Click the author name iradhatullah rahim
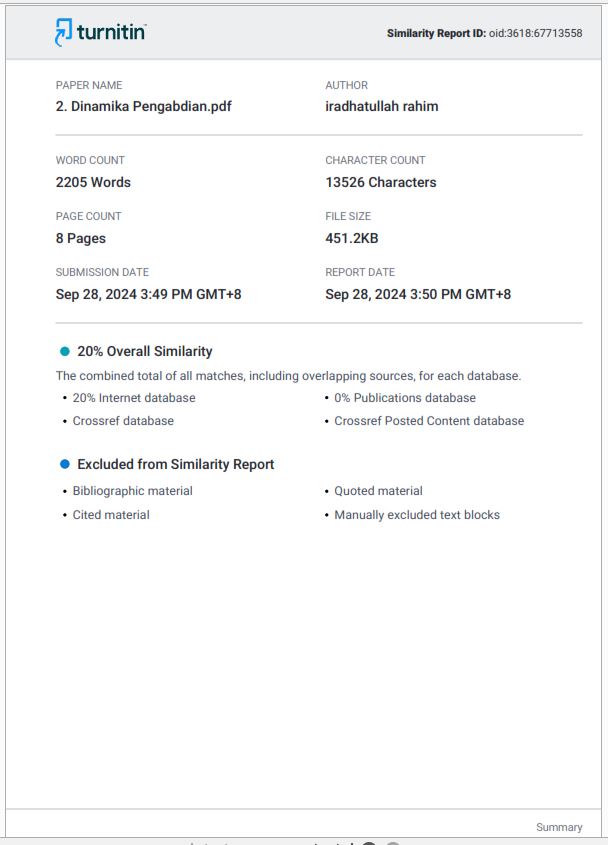 [x=382, y=106]
